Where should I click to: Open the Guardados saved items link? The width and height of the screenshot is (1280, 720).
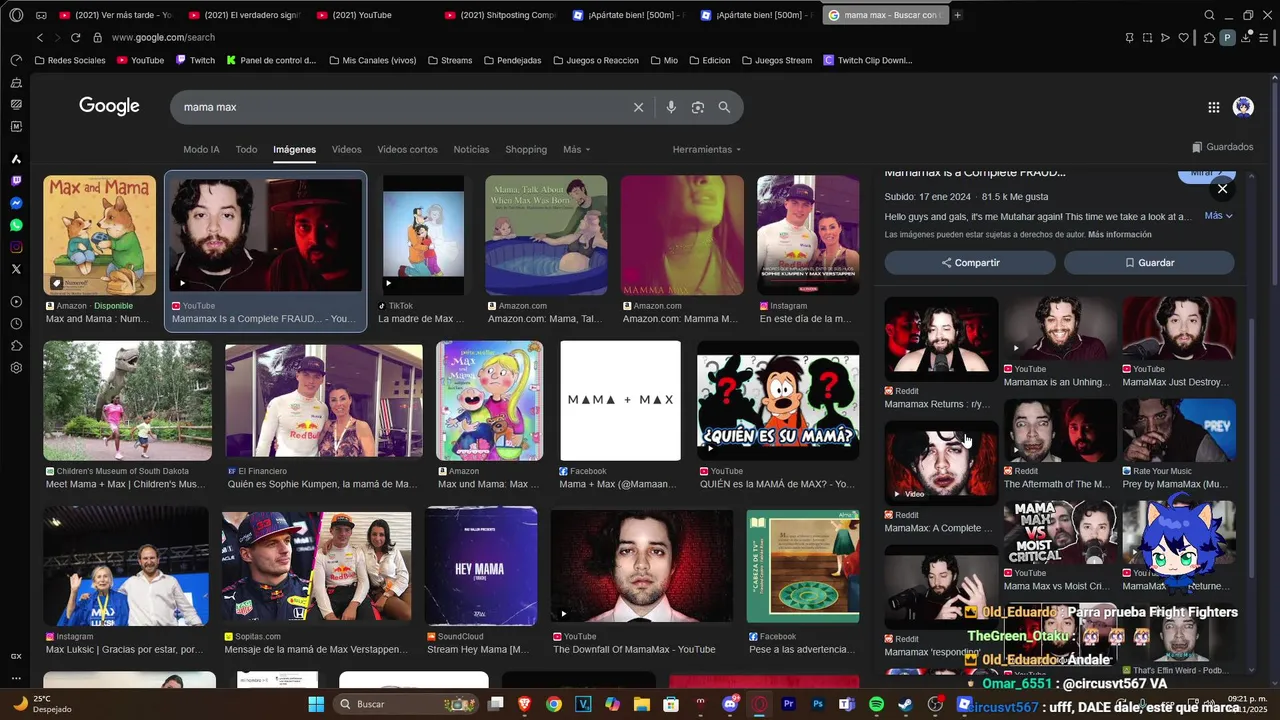point(1222,147)
